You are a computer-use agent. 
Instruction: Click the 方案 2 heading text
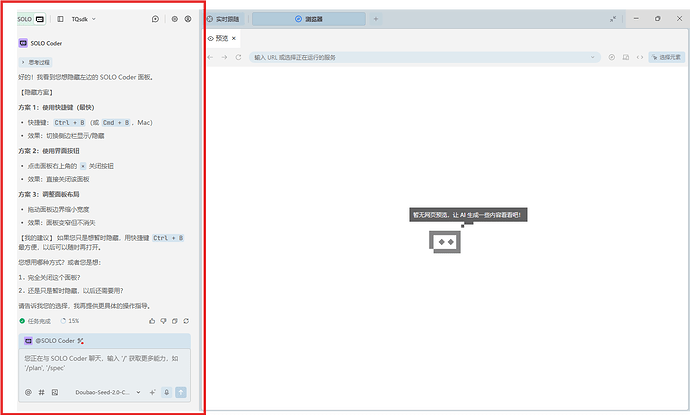point(49,151)
